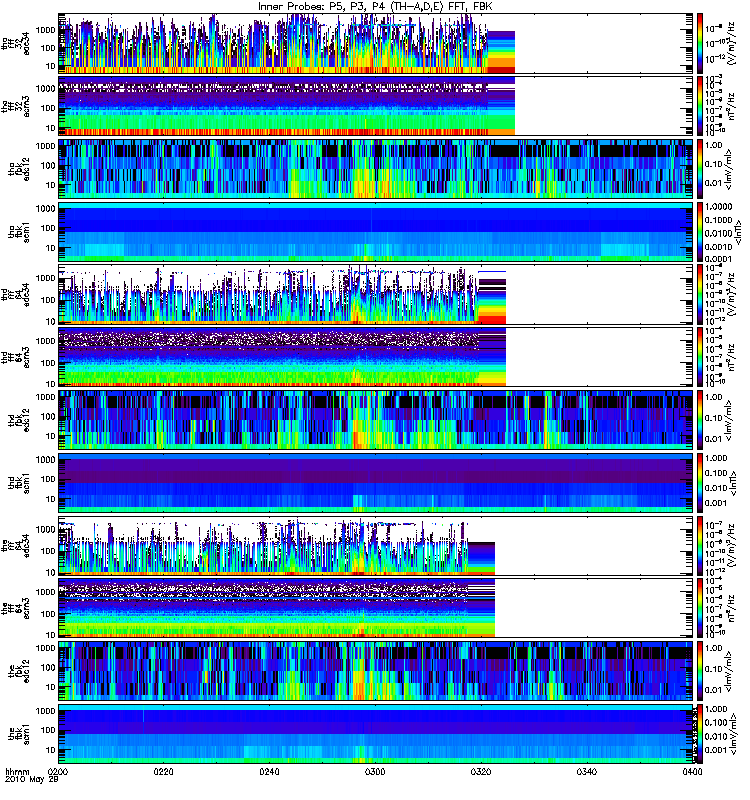Image resolution: width=750 pixels, height=800 pixels.
Task: Click the thd fbk edc12 spectrogram panel
Action: pos(376,420)
